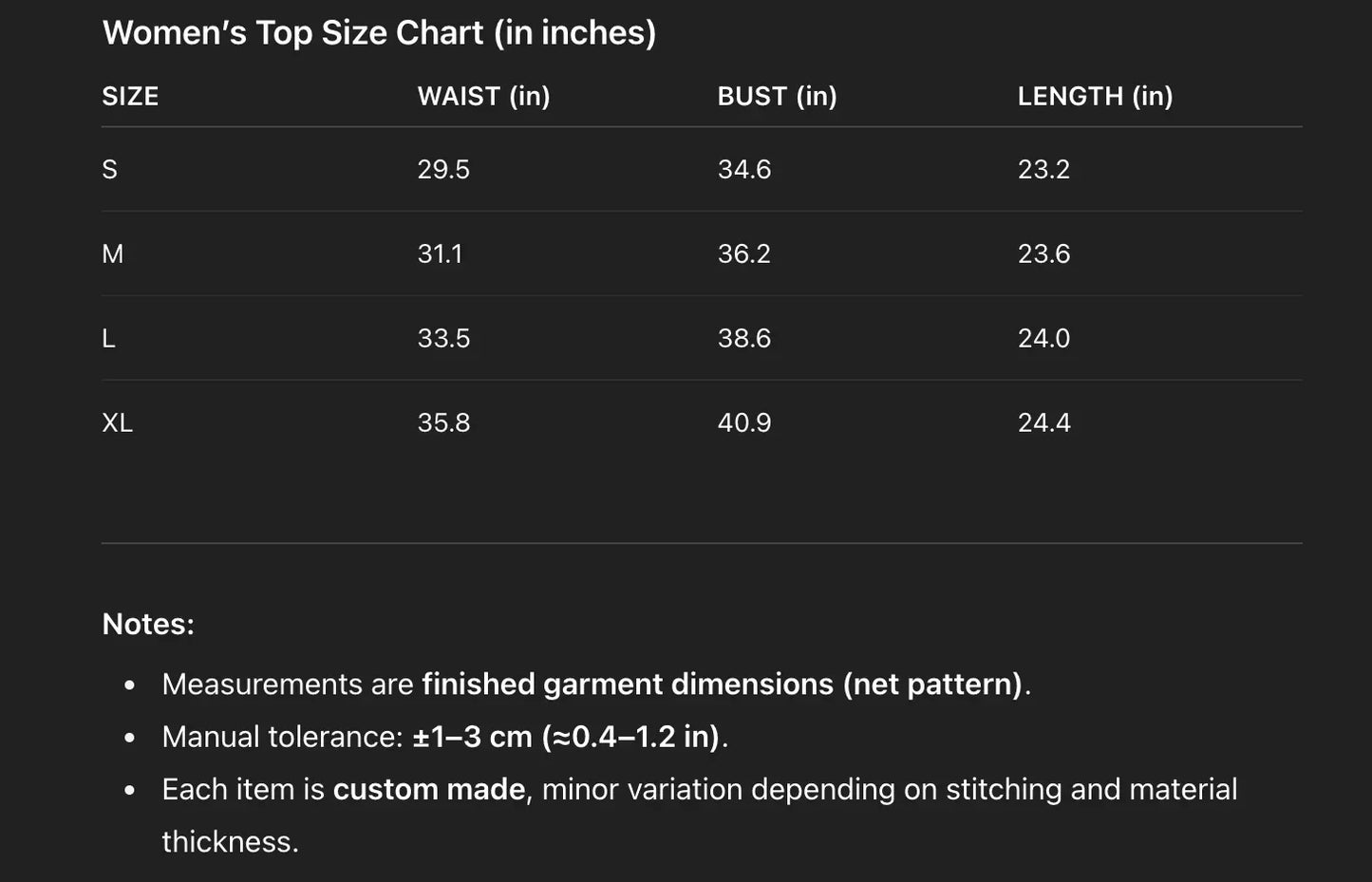This screenshot has width=1372, height=882.
Task: Select the 35.8 waist value for XL
Action: 443,423
